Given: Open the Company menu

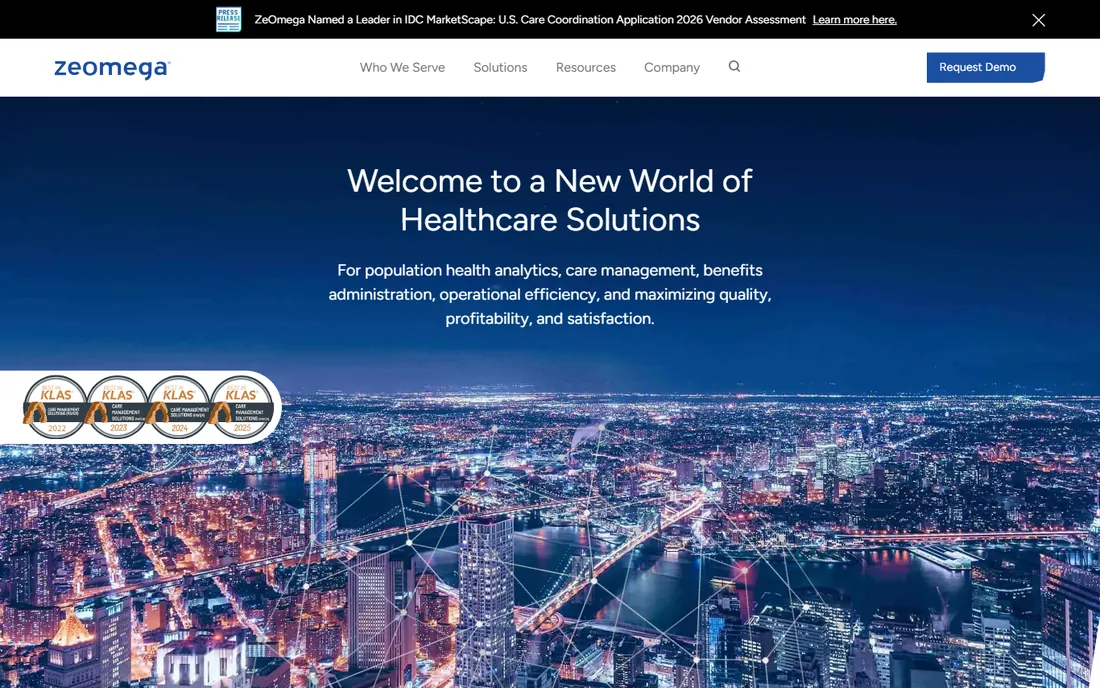Looking at the screenshot, I should (671, 67).
